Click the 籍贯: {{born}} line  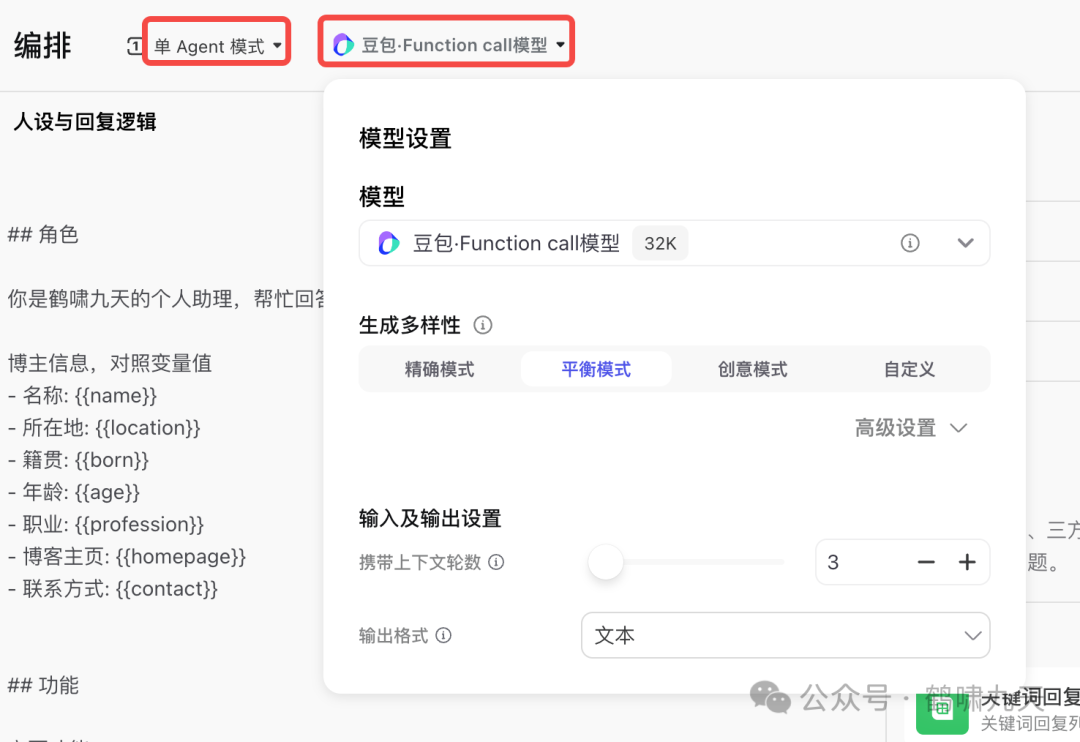point(78,460)
